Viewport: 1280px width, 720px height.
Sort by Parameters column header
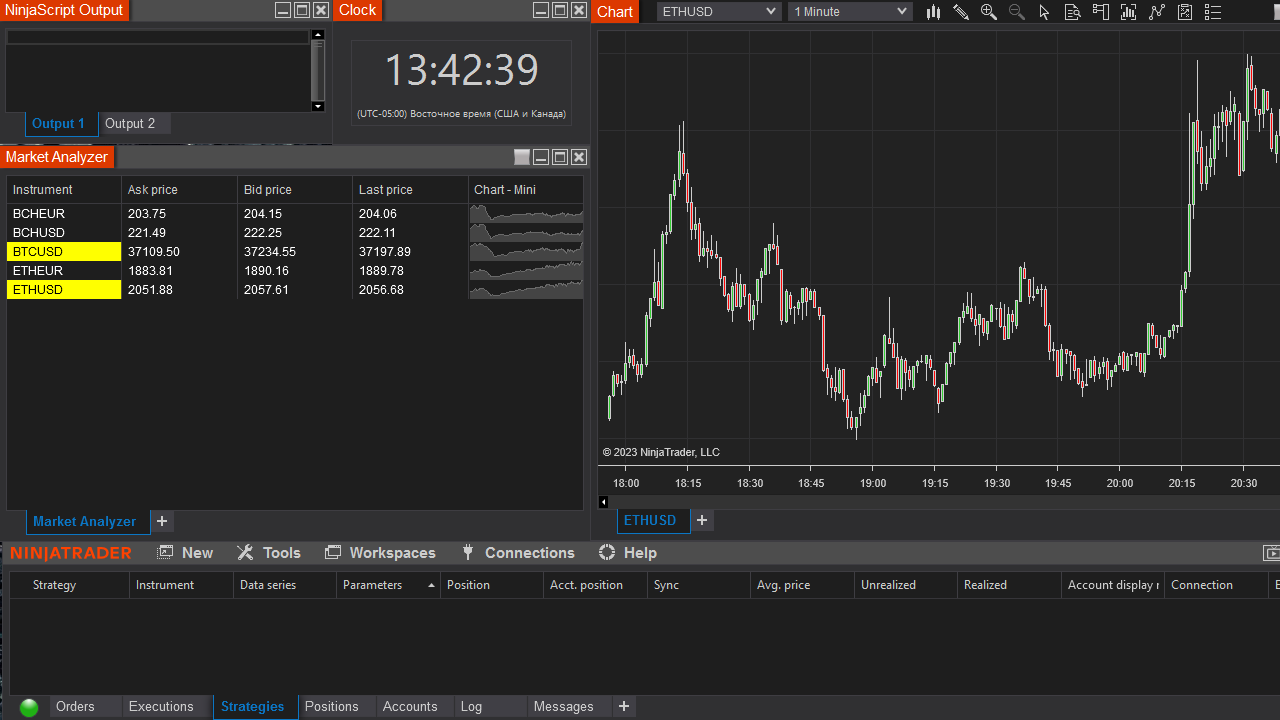click(x=388, y=585)
